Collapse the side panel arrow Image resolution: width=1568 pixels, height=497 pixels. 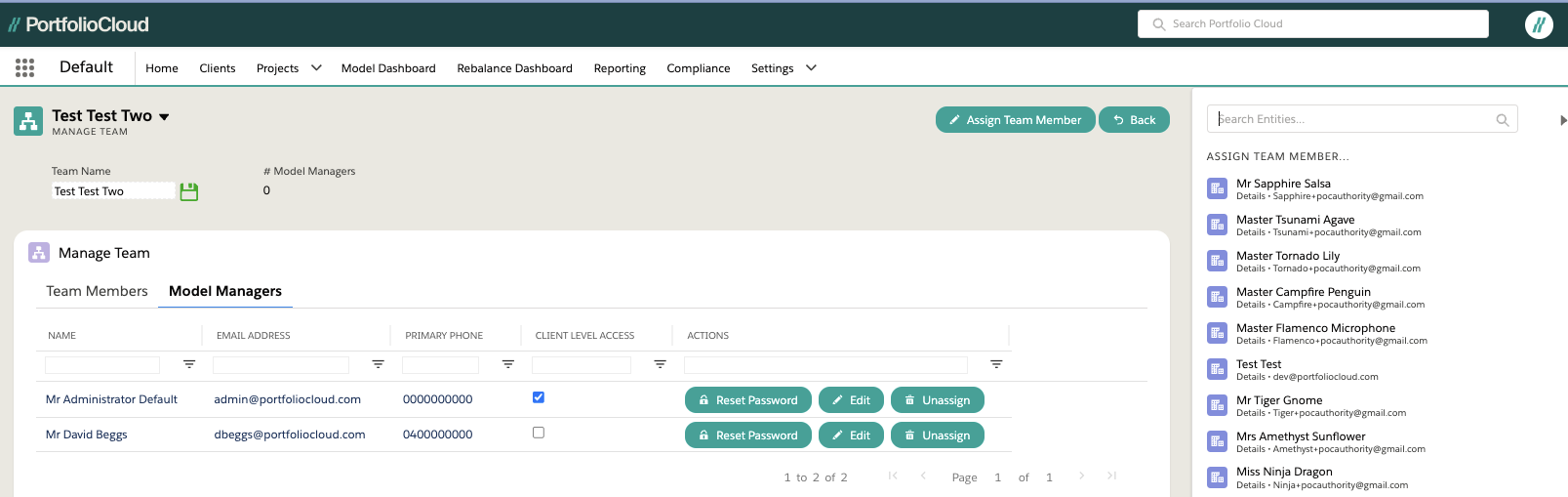tap(1563, 120)
